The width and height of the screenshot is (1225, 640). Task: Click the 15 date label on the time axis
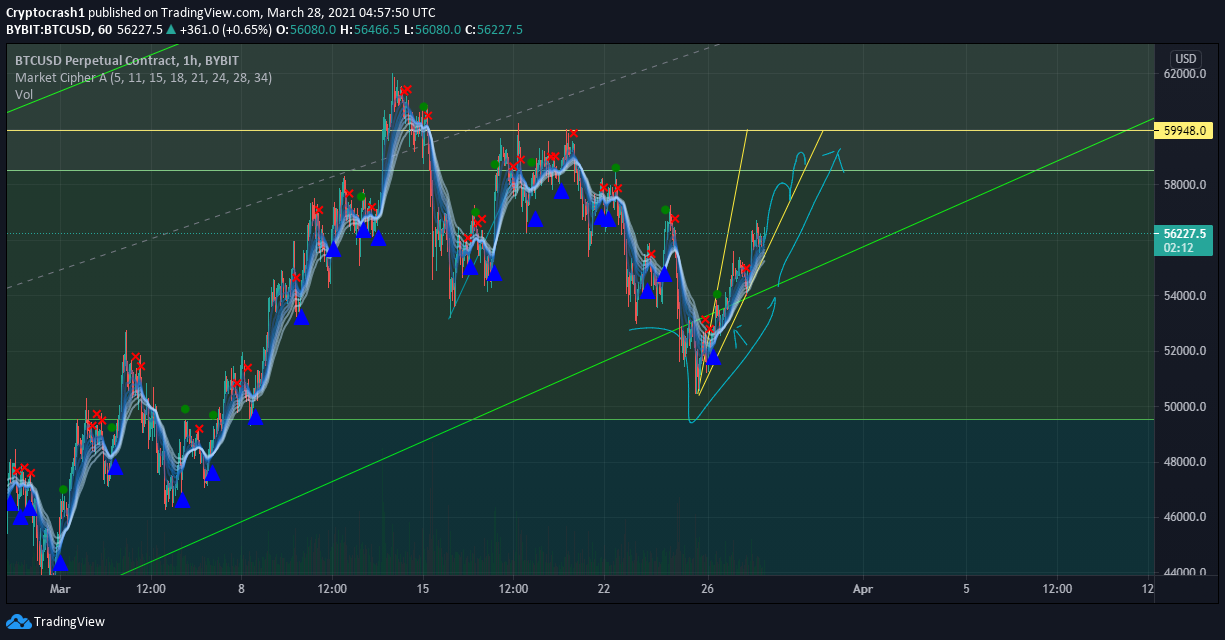(422, 589)
